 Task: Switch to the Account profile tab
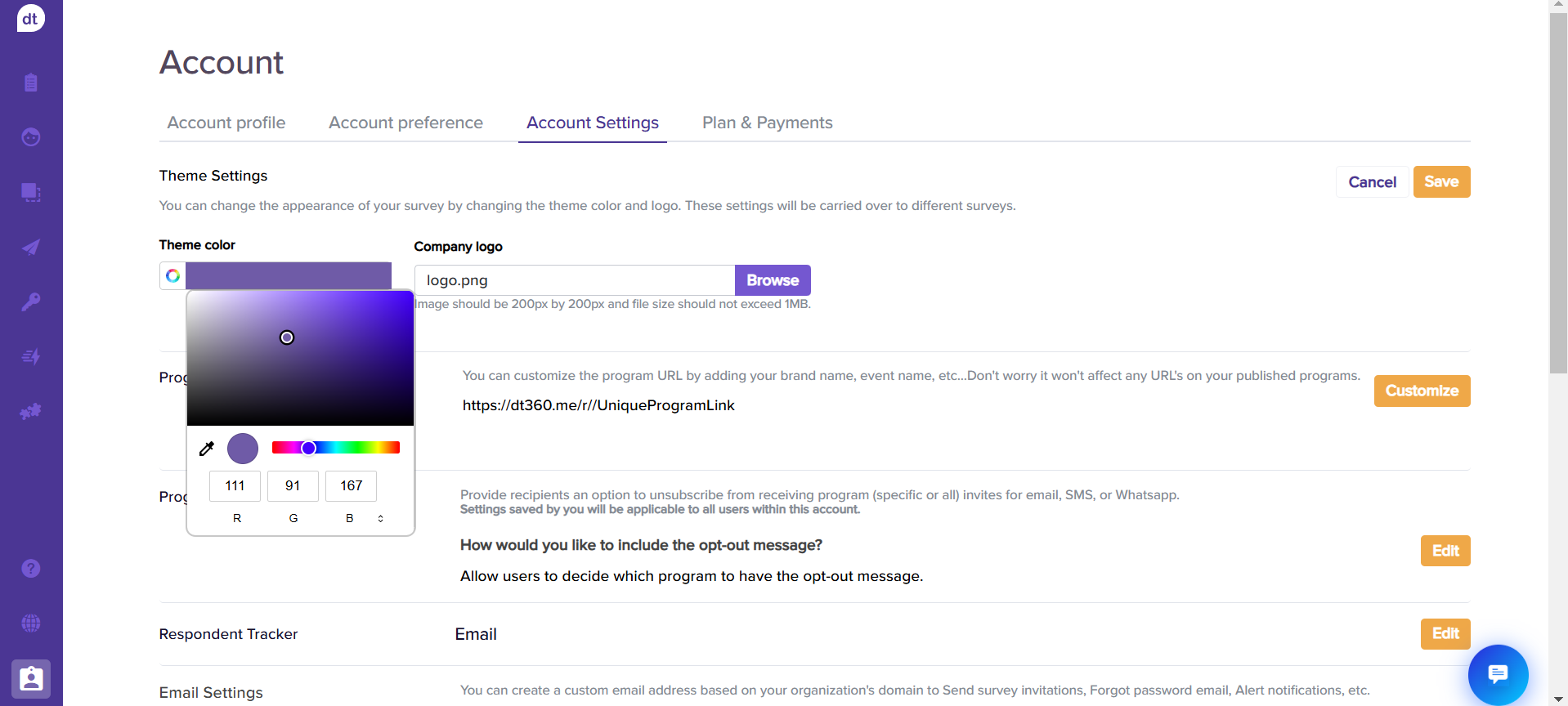coord(226,123)
